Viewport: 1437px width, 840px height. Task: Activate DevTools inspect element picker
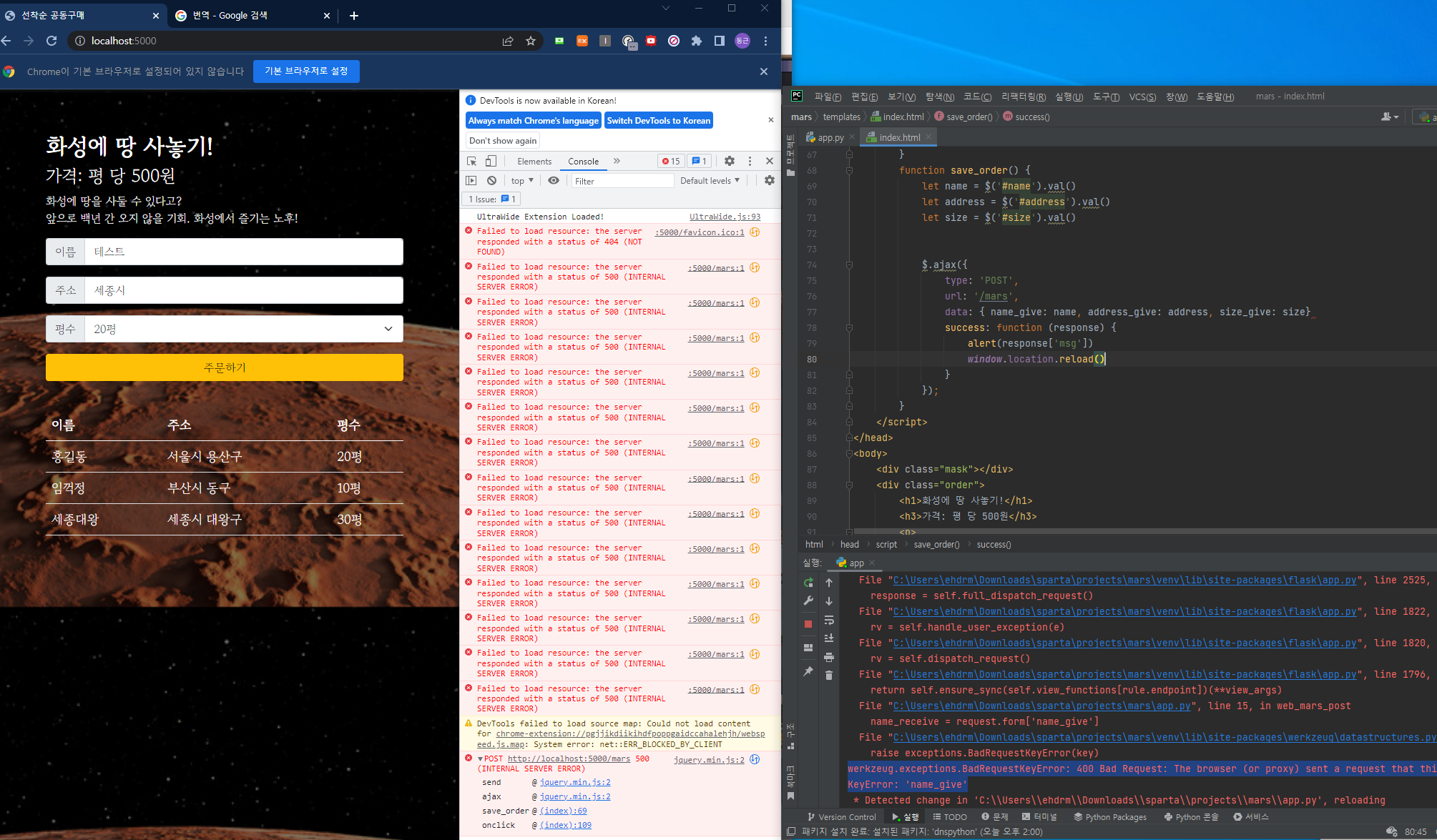click(472, 161)
